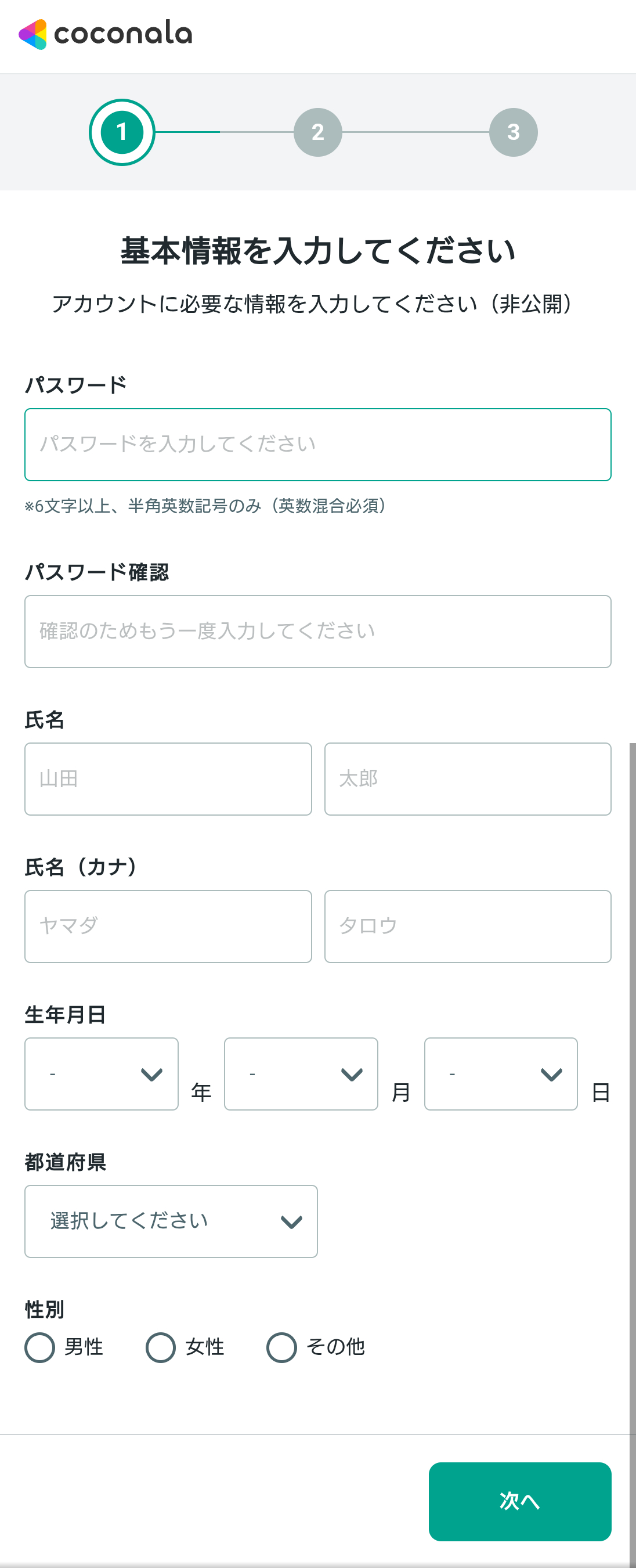Open the birth month (月) dropdown
Image resolution: width=636 pixels, height=1568 pixels.
(301, 1074)
